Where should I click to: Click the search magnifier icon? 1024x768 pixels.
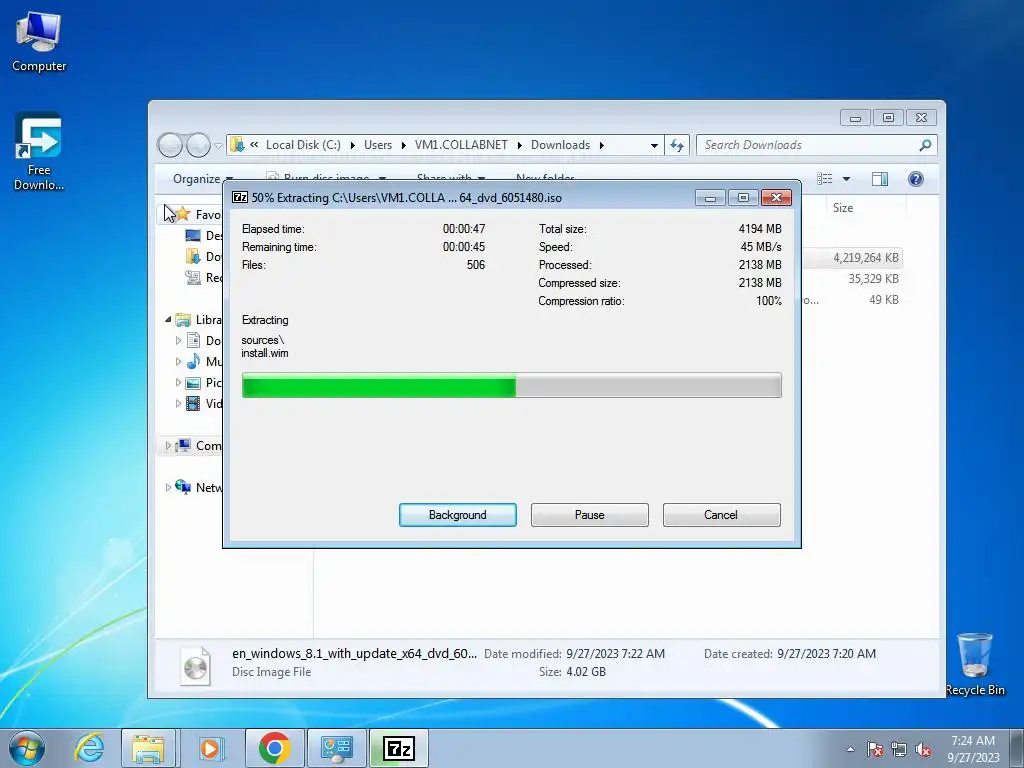coord(925,145)
